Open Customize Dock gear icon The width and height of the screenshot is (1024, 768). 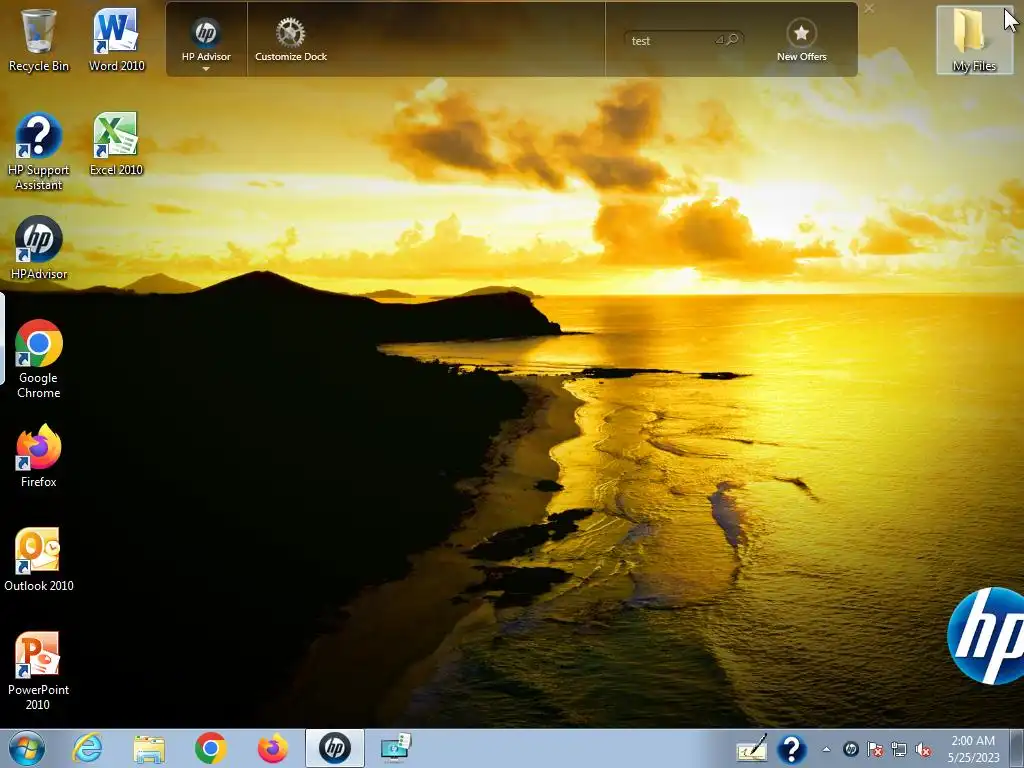tap(291, 39)
